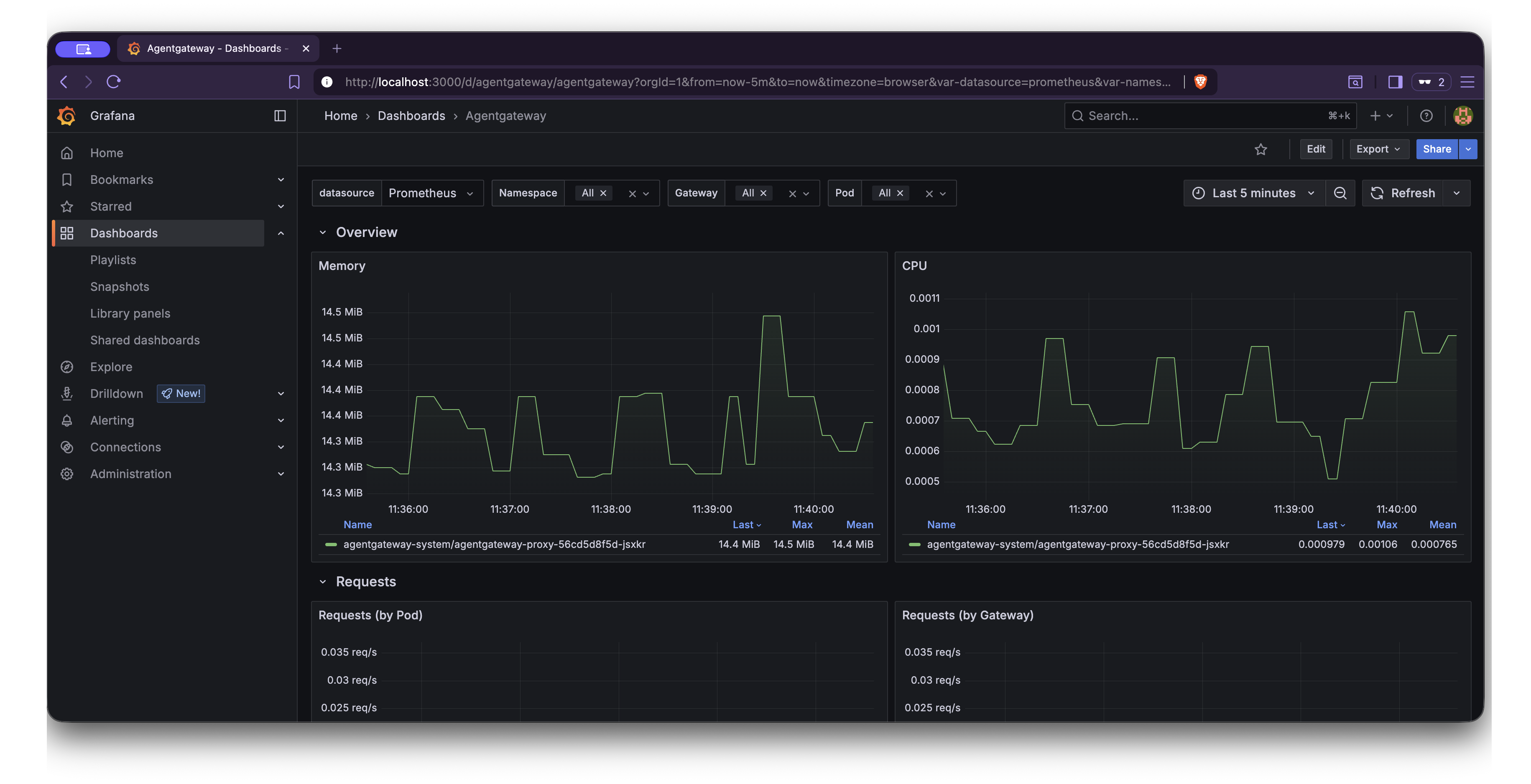
Task: Star this dashboard as favorite
Action: click(1261, 149)
